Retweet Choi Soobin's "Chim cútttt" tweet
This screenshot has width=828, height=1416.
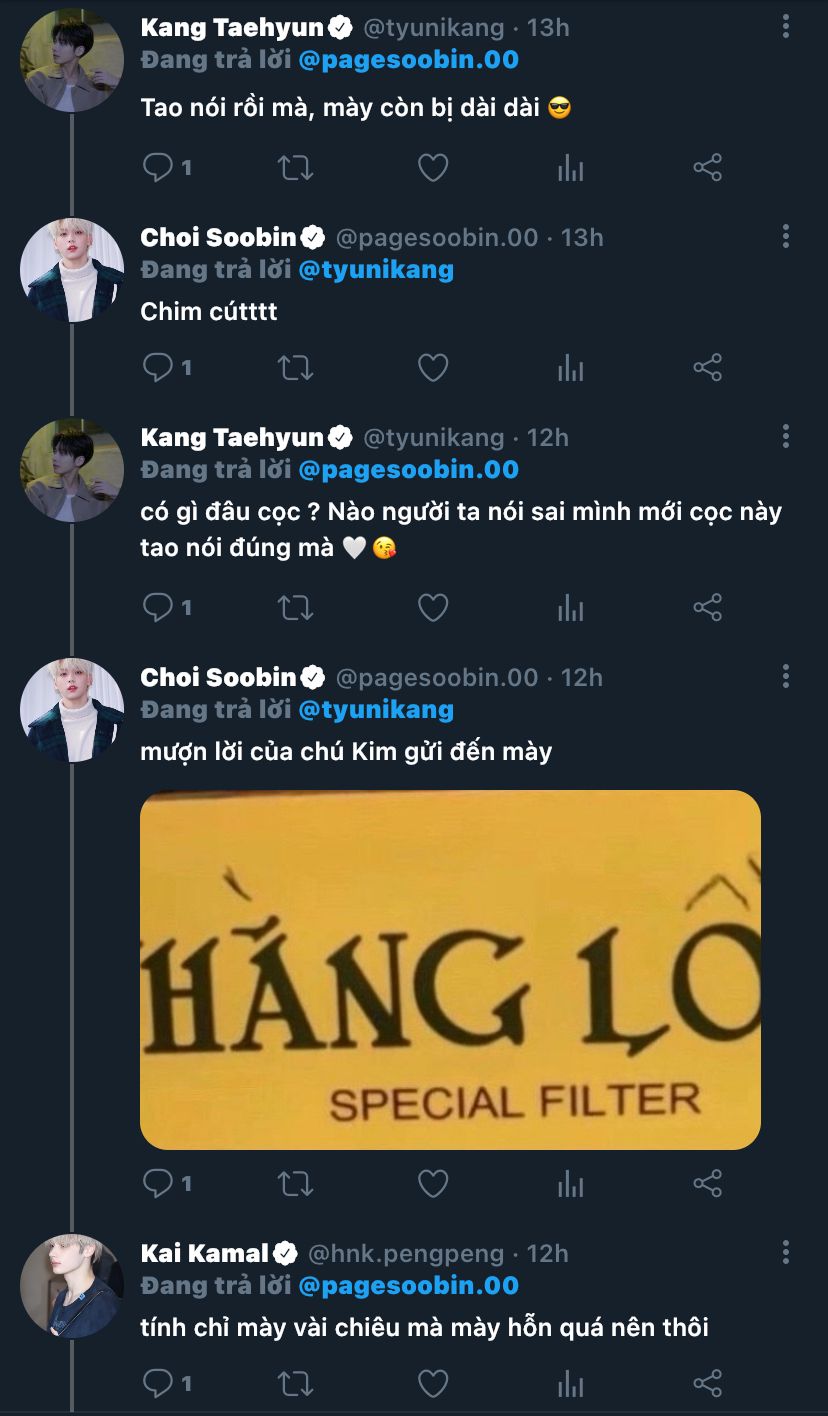tap(295, 368)
